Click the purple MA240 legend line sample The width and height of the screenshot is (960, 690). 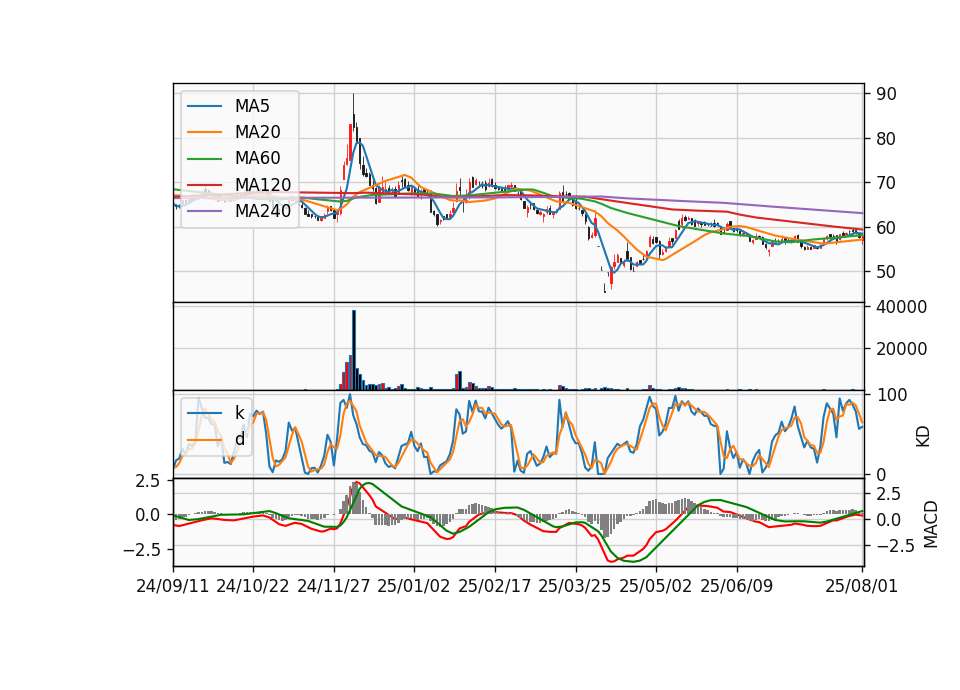(204, 211)
